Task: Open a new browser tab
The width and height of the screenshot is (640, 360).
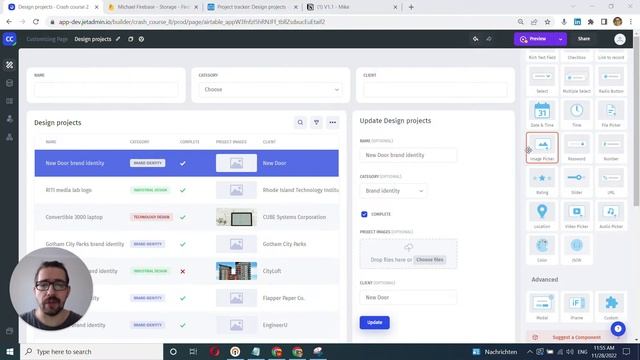Action: point(411,7)
